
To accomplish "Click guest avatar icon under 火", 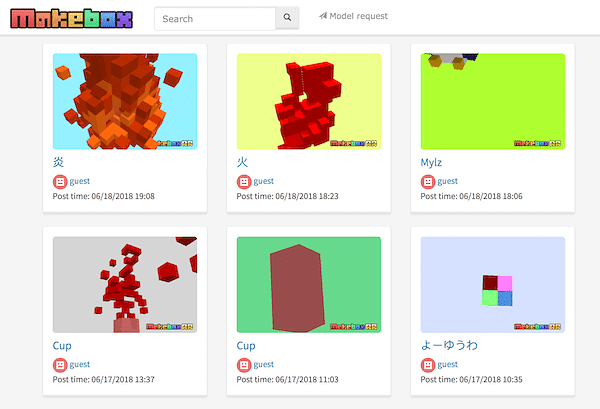I will coord(244,182).
